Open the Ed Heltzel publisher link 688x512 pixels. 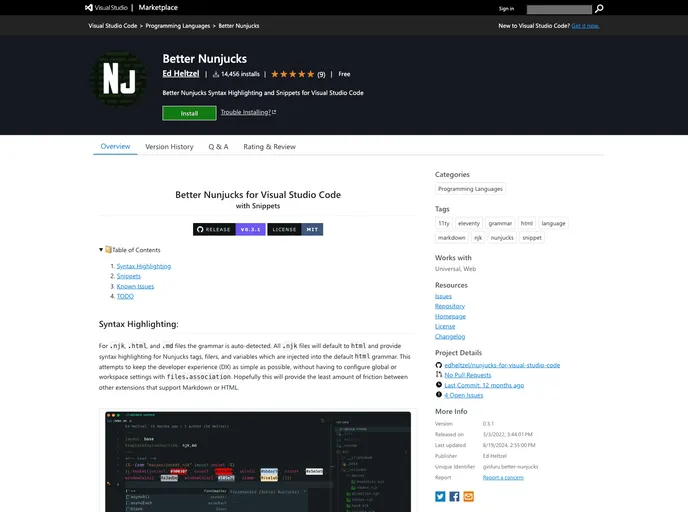(x=181, y=74)
